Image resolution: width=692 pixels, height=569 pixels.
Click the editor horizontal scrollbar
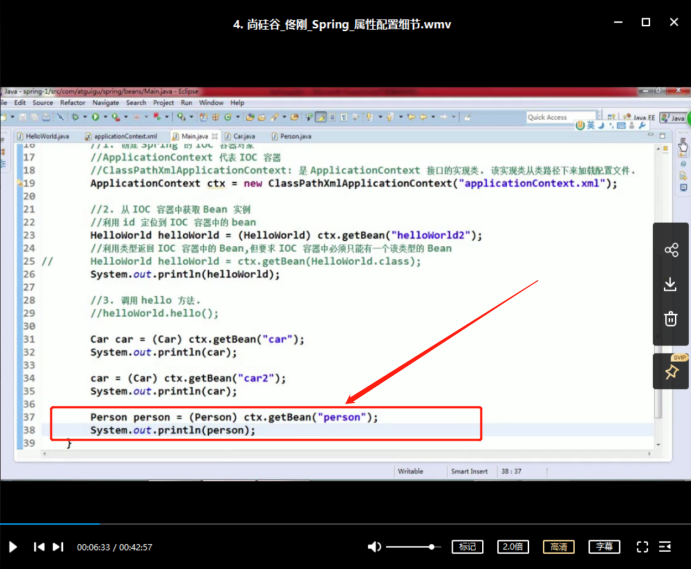pos(346,453)
